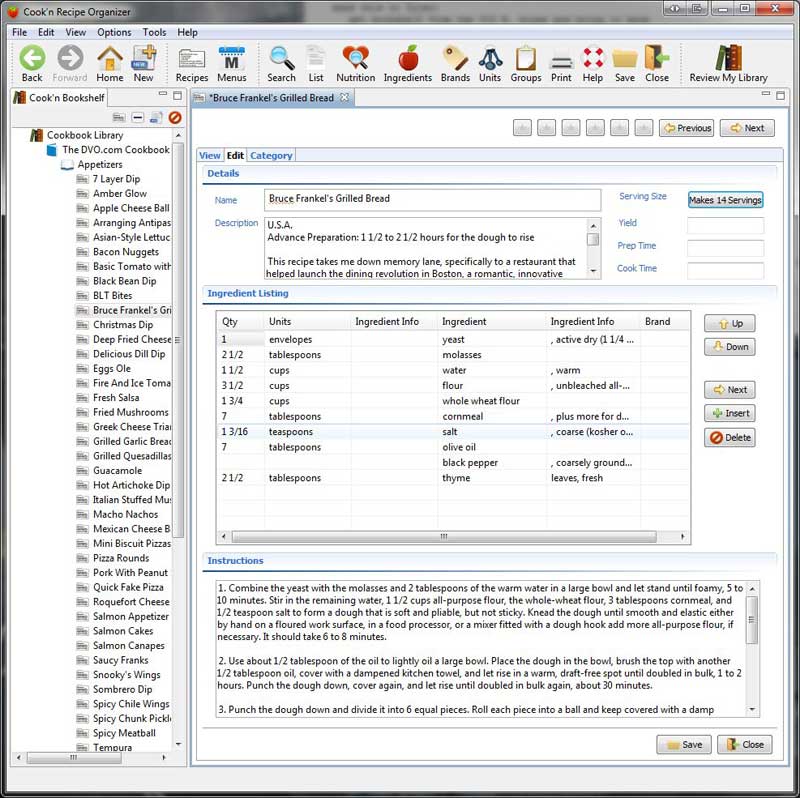
Task: Click the Next button beside Previous
Action: [x=747, y=128]
